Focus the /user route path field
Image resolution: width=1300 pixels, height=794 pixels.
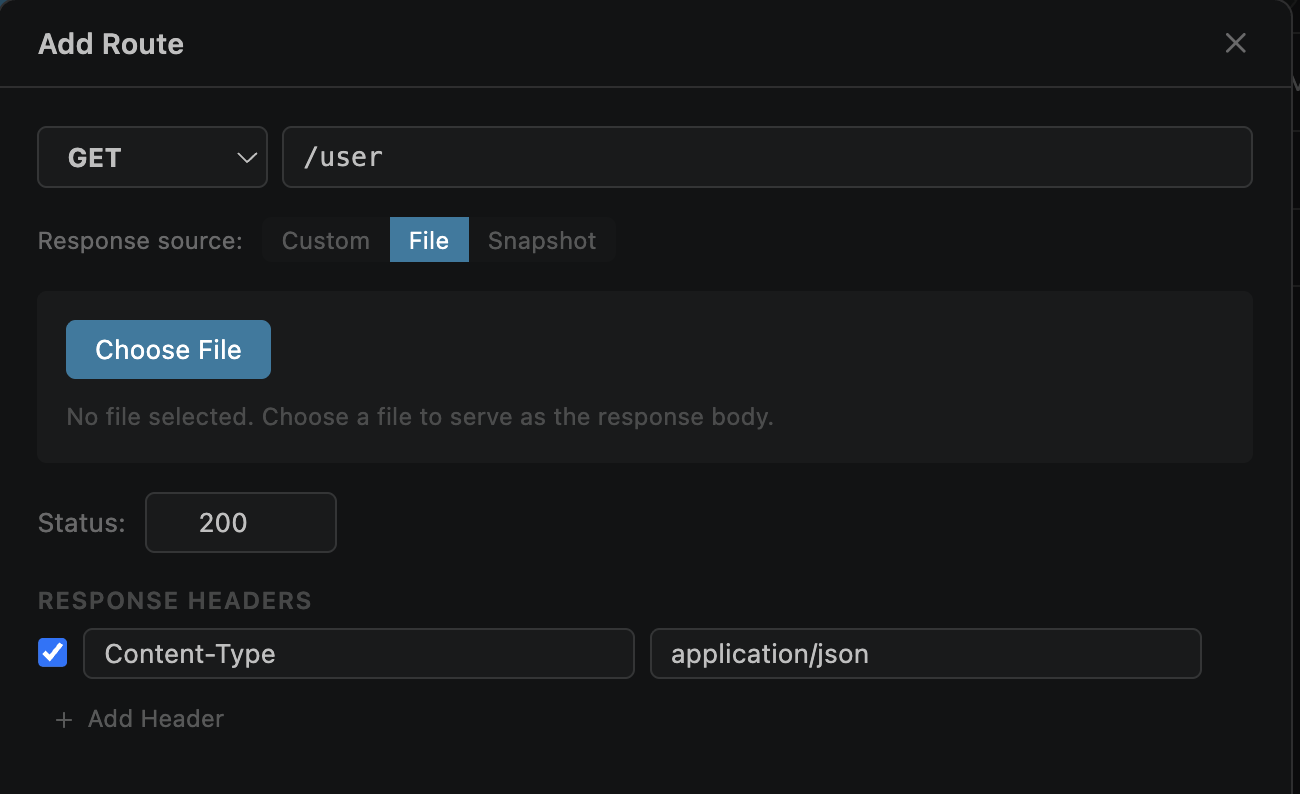767,157
